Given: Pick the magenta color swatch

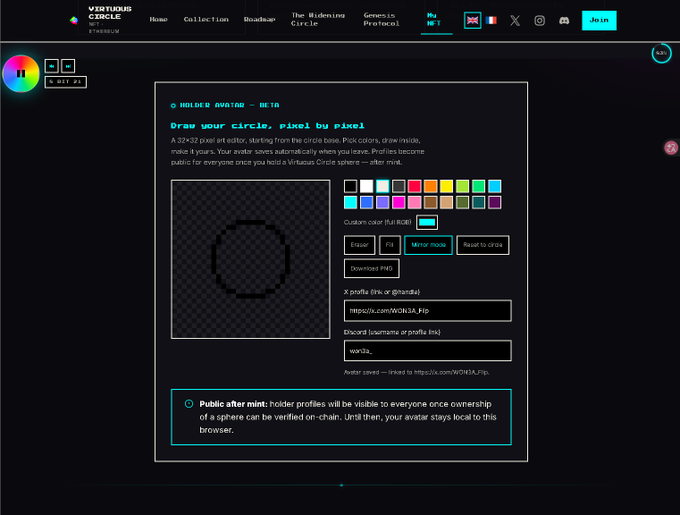Looking at the screenshot, I should click(399, 202).
